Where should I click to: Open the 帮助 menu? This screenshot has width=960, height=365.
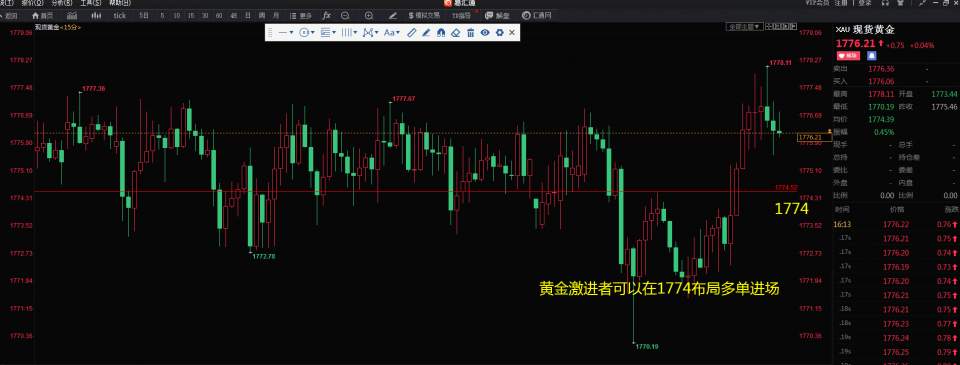tap(121, 3)
